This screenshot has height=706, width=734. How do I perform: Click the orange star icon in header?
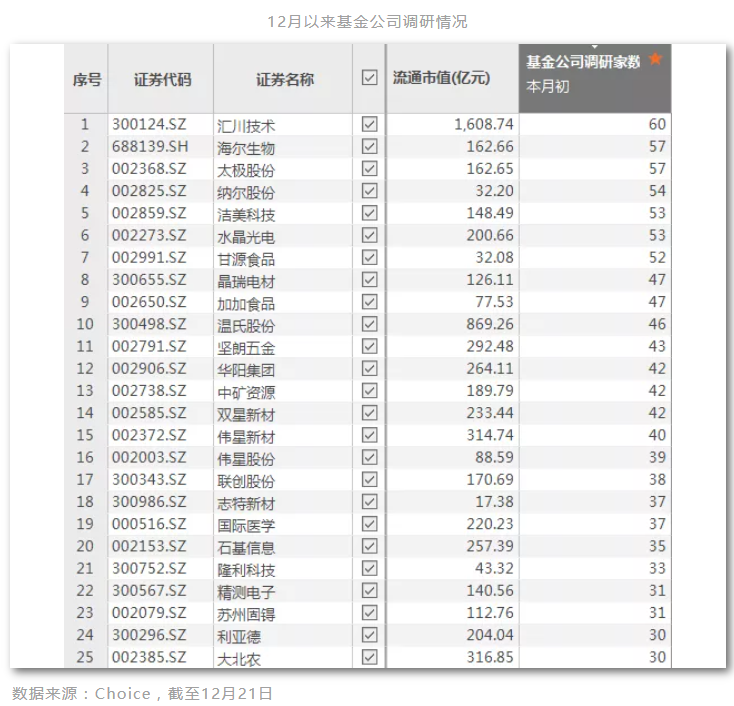pos(655,60)
